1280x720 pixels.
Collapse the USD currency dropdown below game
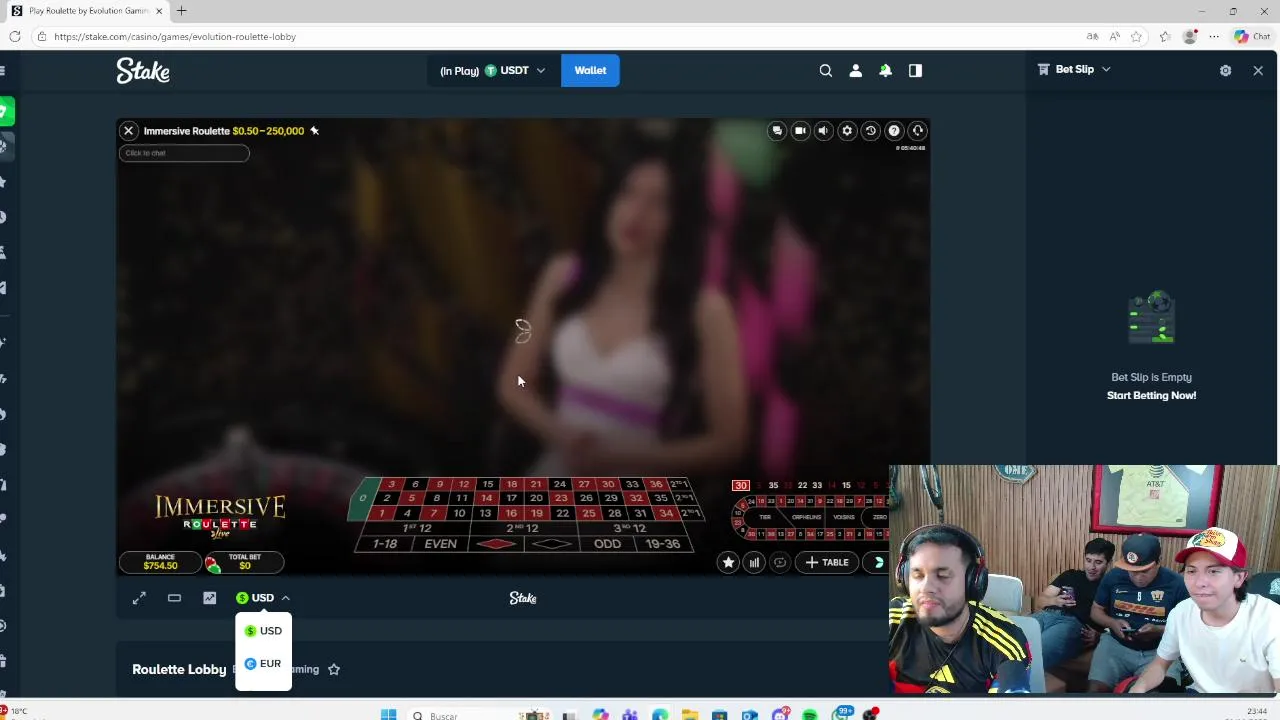coord(263,598)
